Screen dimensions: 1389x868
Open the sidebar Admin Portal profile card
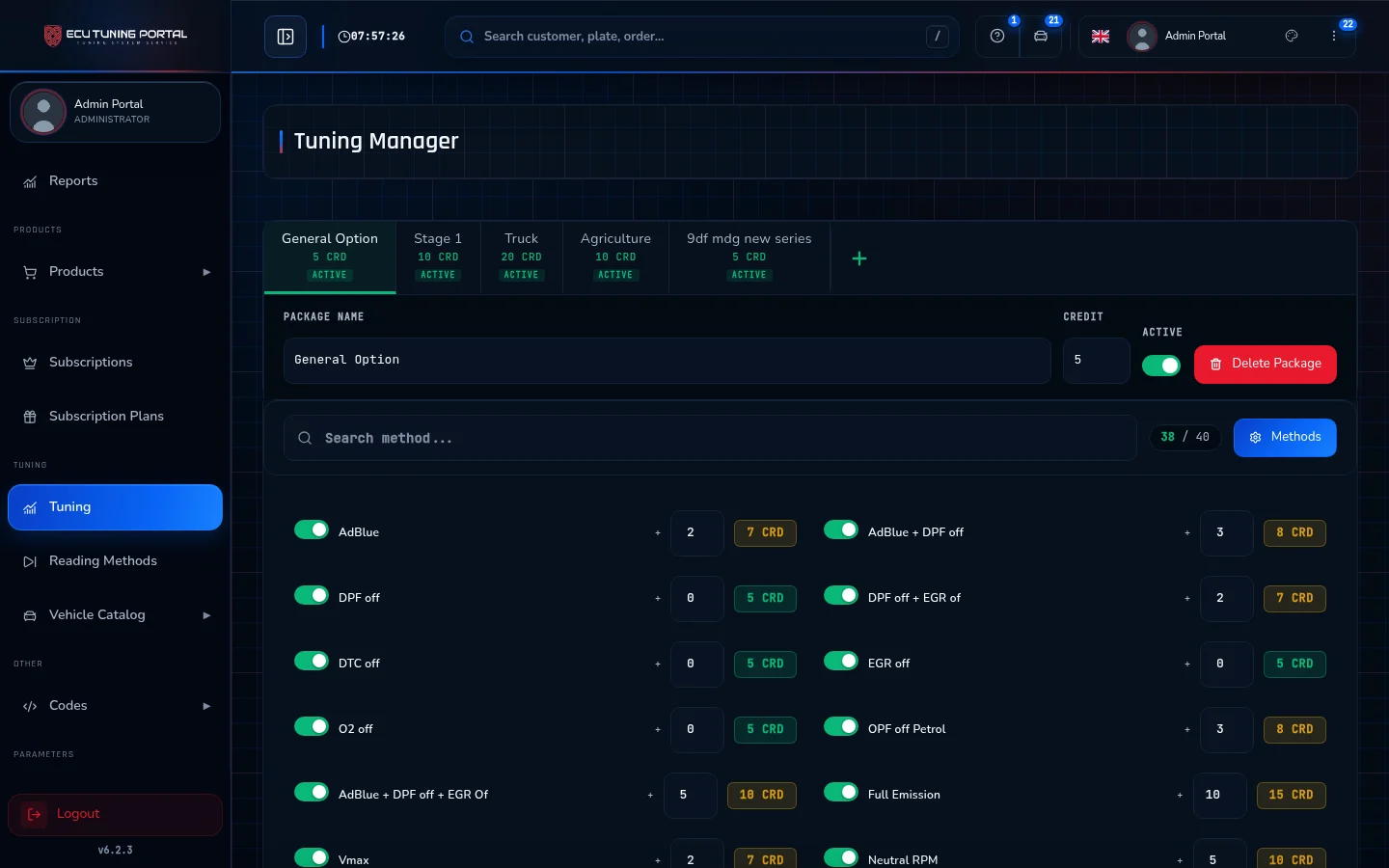[x=116, y=112]
